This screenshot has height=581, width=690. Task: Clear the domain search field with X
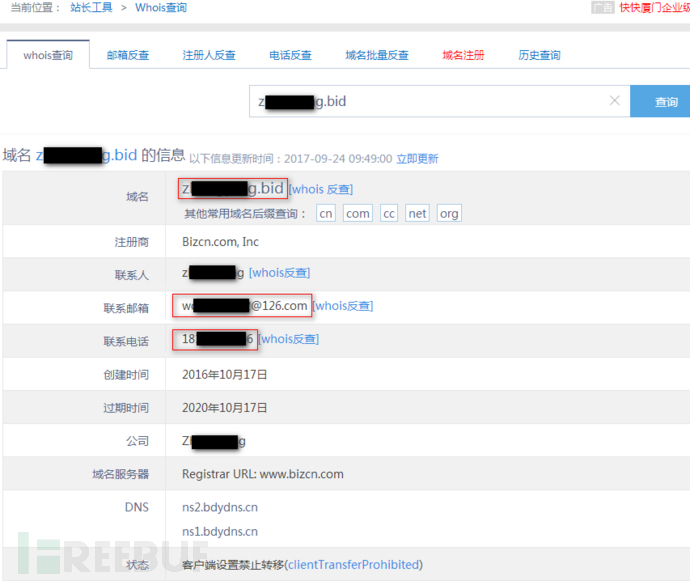click(x=615, y=101)
